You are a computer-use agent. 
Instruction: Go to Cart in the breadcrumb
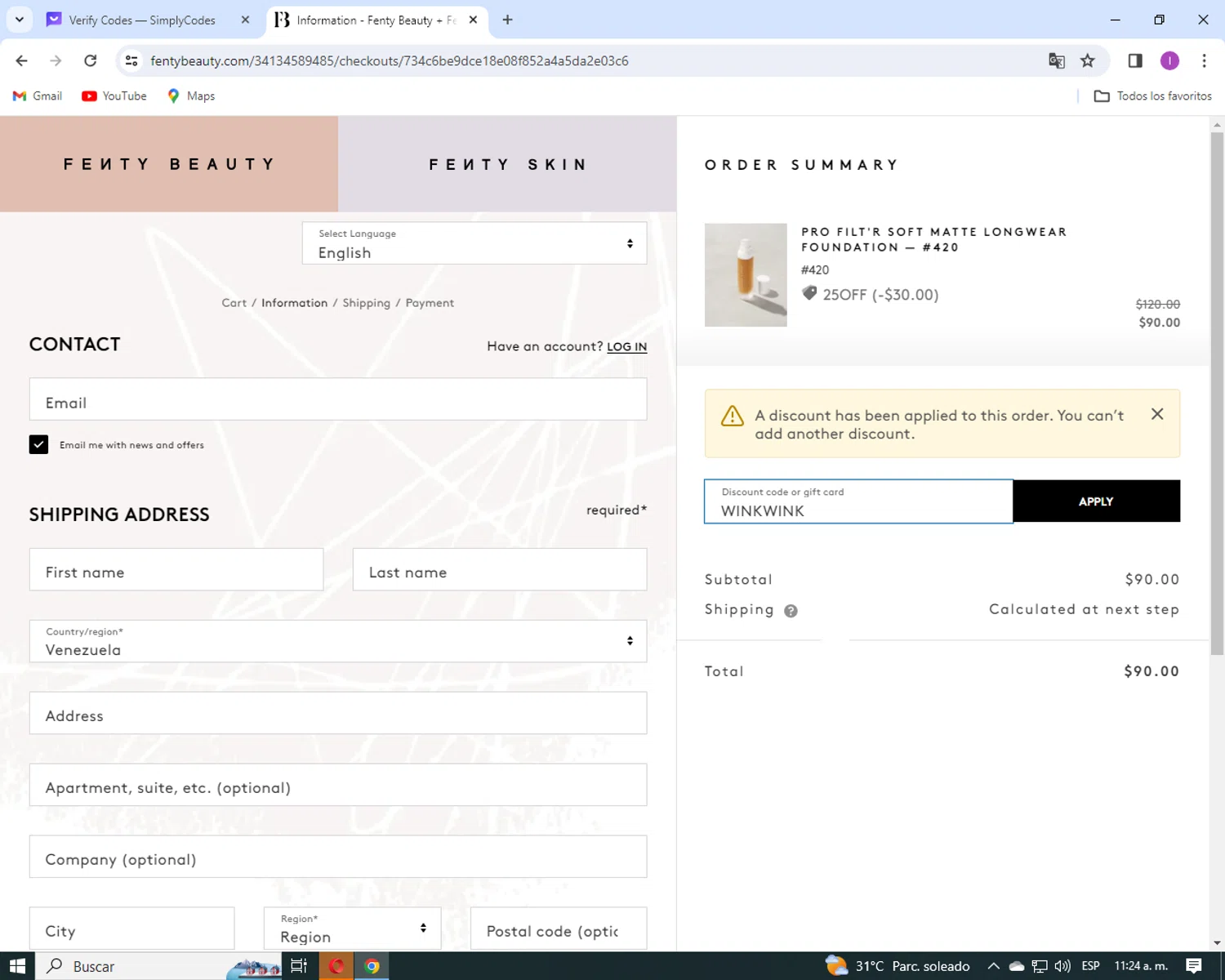[234, 303]
